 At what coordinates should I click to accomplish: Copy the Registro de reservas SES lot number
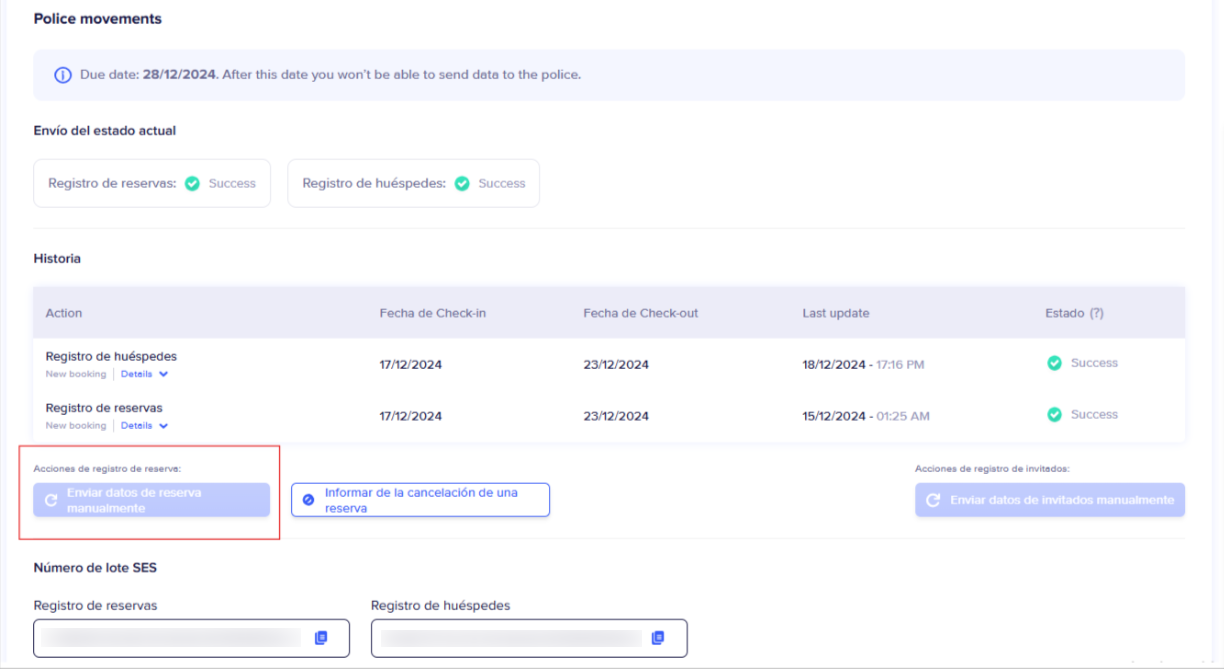coord(321,638)
